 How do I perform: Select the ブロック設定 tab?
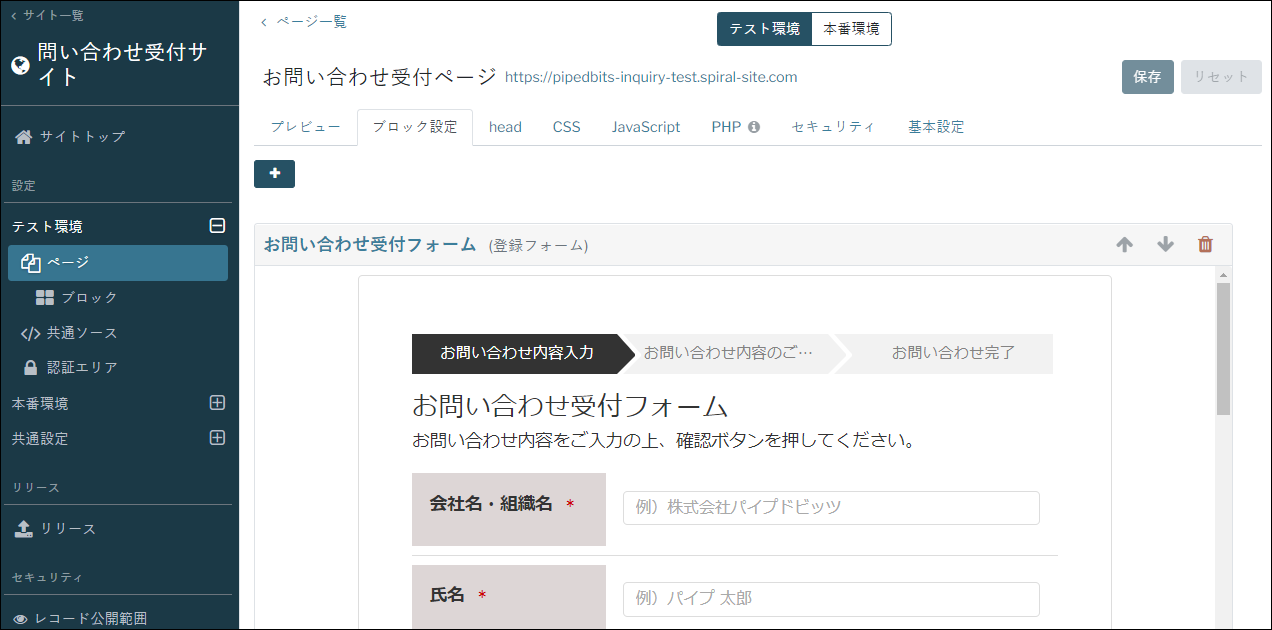pos(414,127)
